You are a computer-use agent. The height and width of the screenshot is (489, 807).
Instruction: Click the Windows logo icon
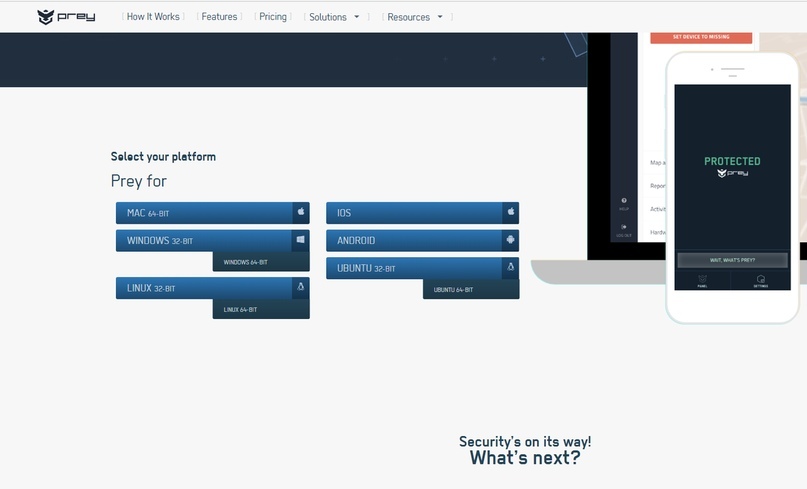tap(300, 241)
